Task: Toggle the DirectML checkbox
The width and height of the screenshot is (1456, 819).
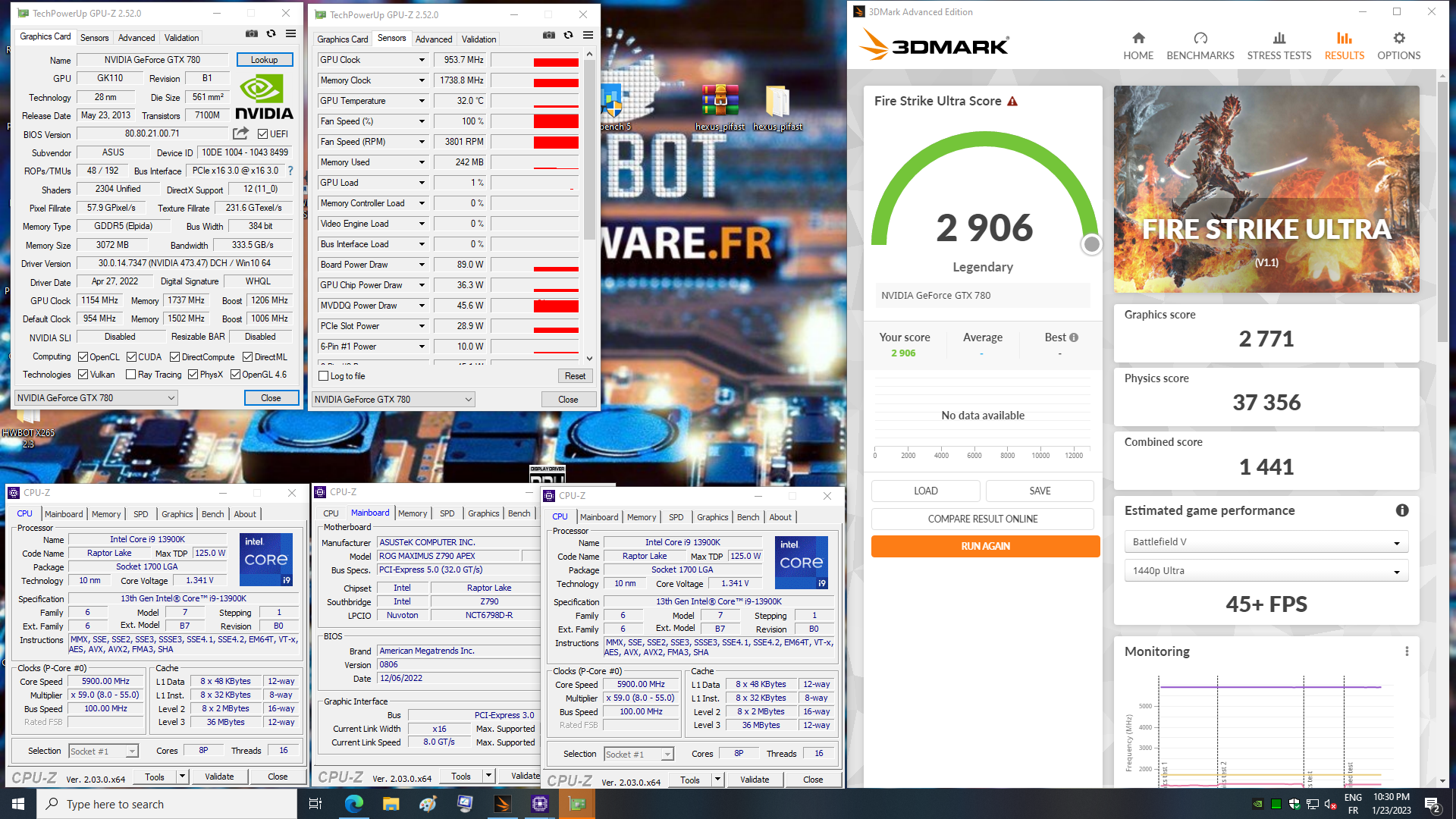Action: point(247,356)
